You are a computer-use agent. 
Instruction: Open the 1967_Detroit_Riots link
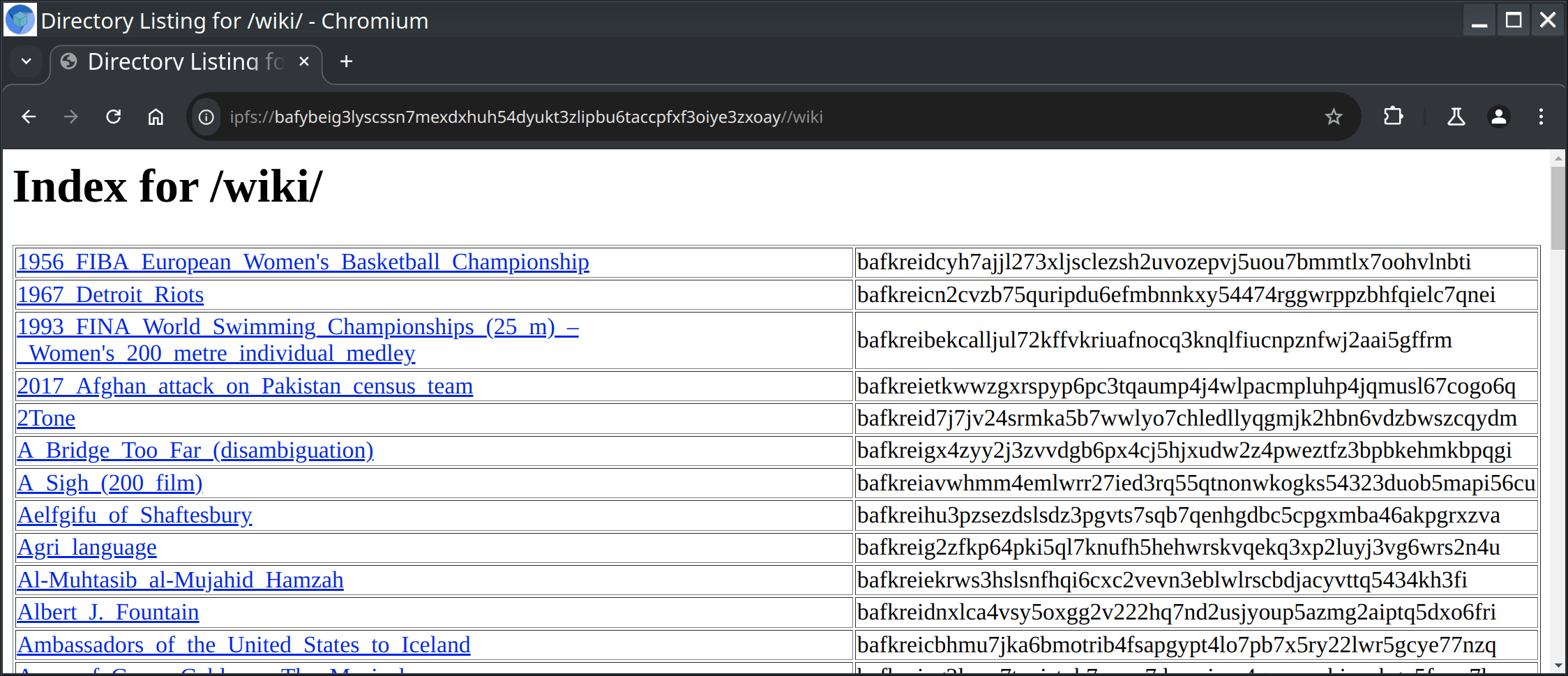[x=110, y=294]
